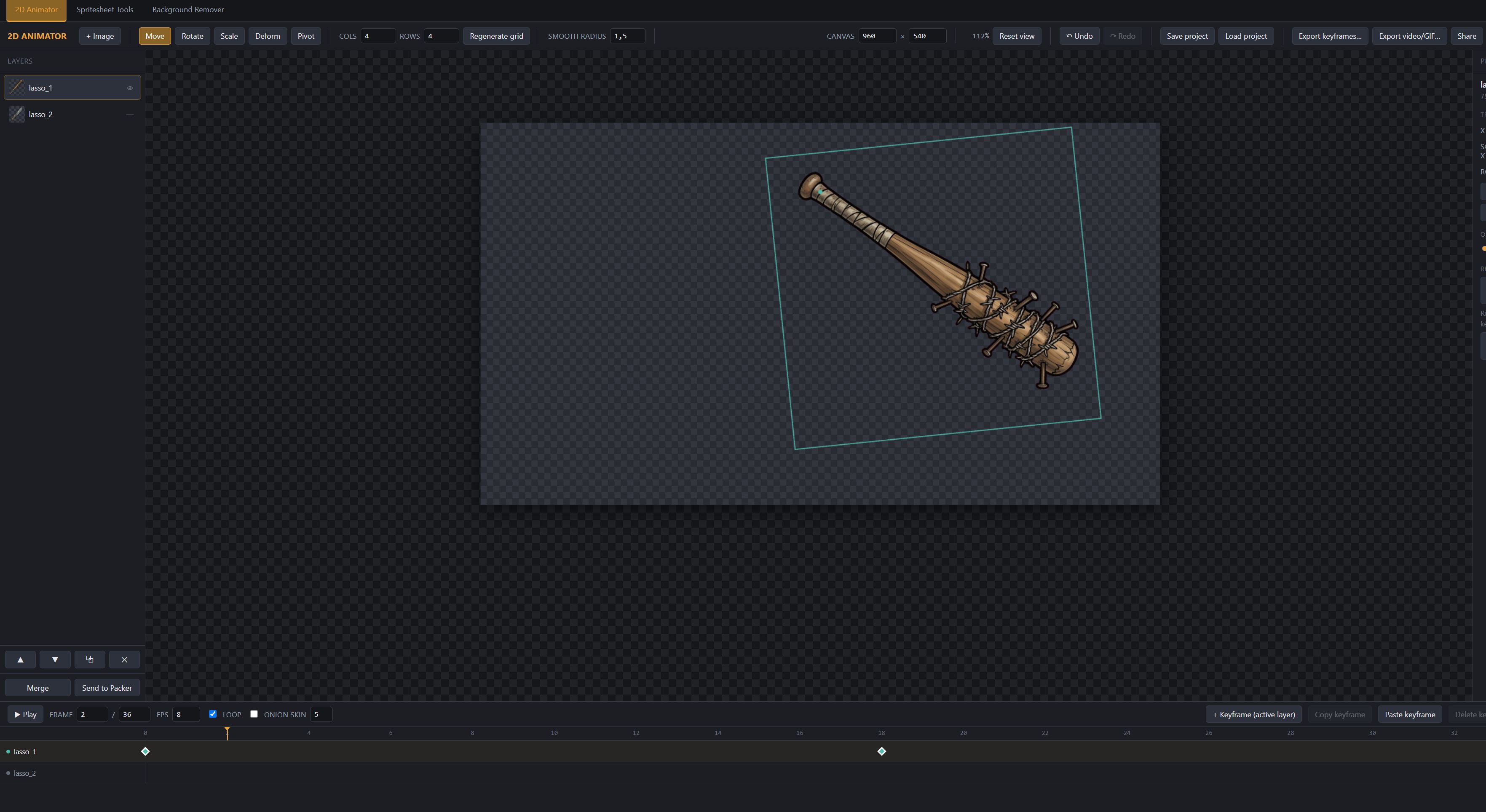Image resolution: width=1486 pixels, height=812 pixels.
Task: Click Send to Packer
Action: pos(107,687)
